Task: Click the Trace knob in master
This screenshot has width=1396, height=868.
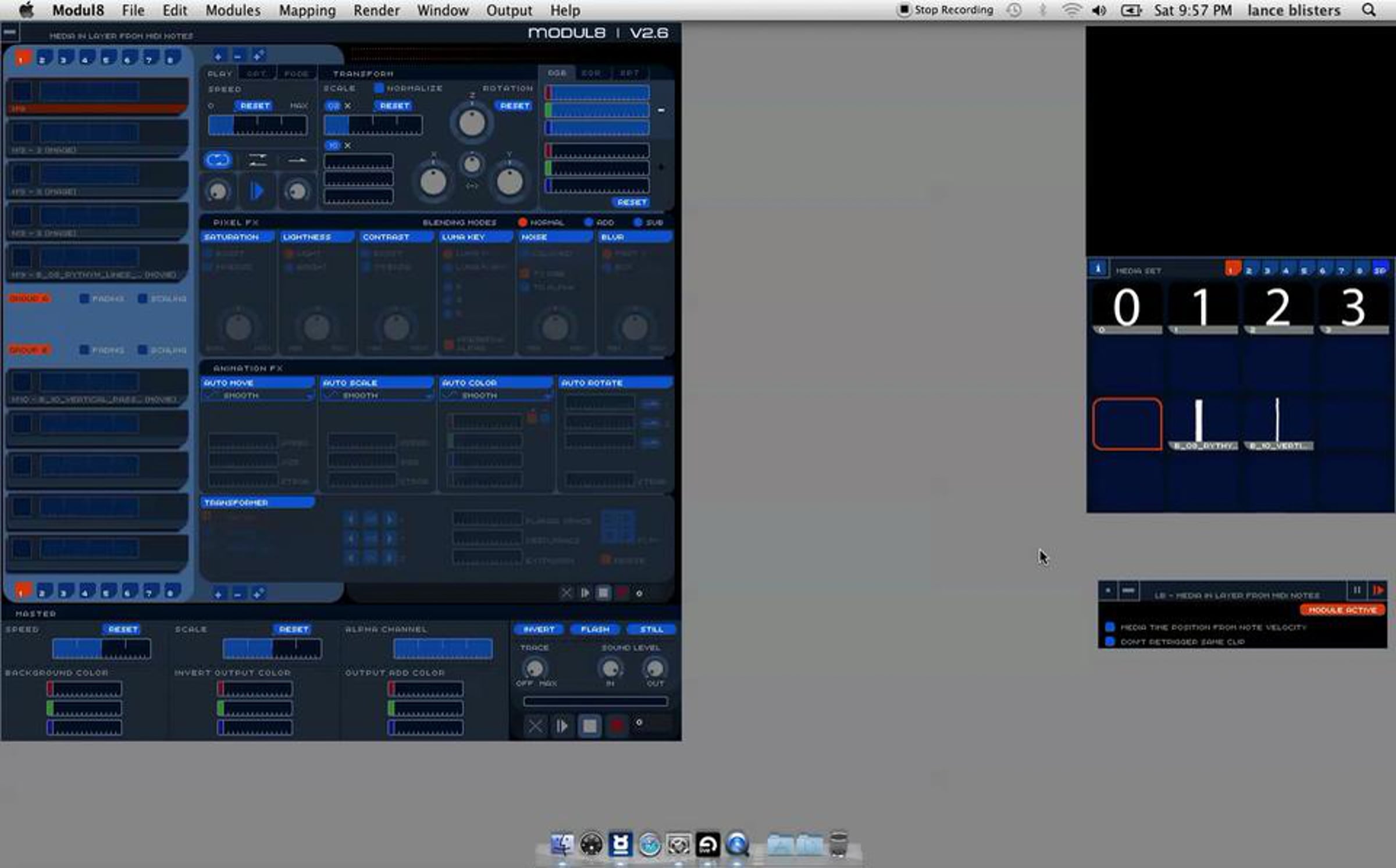Action: click(534, 667)
